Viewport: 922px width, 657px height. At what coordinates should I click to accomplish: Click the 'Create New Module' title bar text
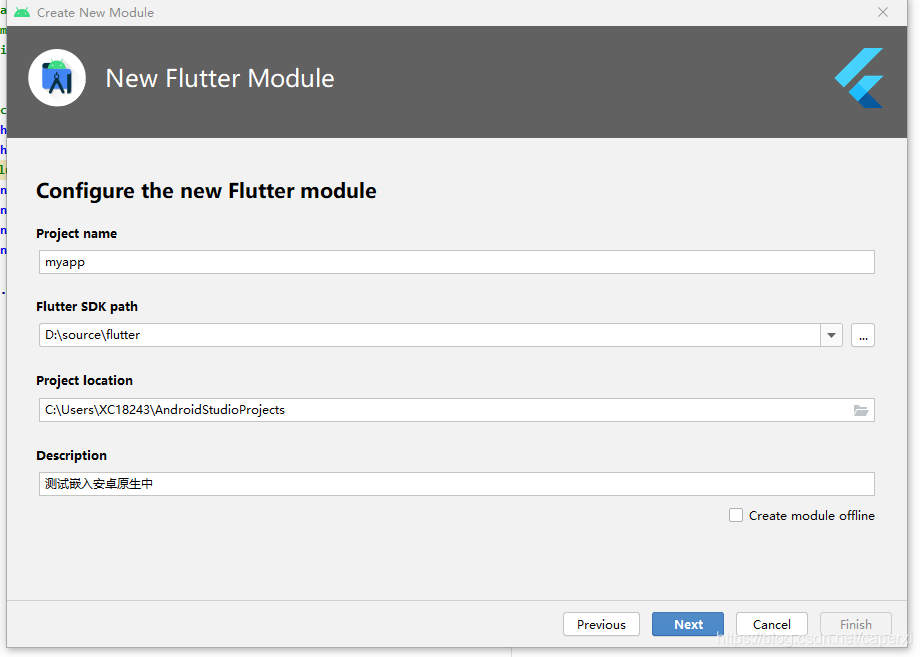tap(95, 12)
